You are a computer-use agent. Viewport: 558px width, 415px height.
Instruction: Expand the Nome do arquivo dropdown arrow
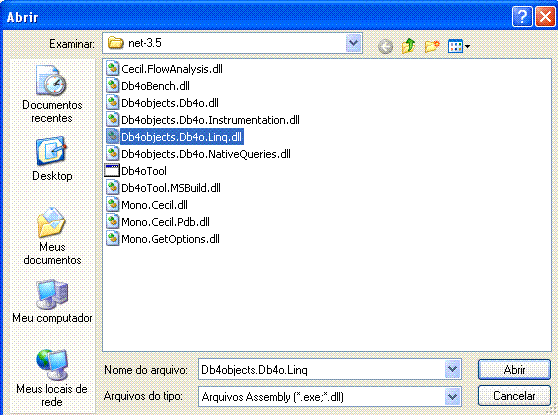pyautogui.click(x=453, y=369)
